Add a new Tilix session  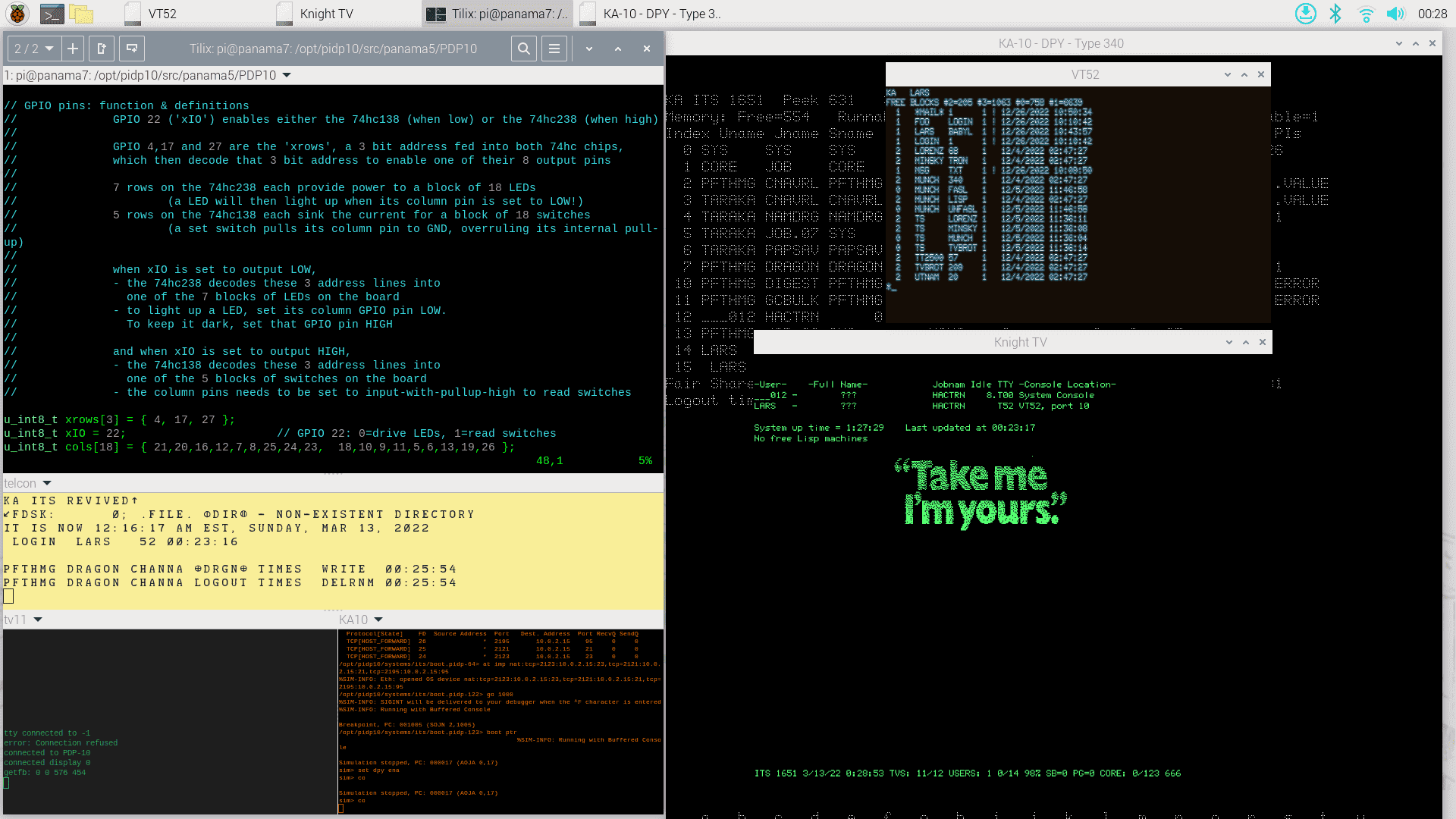73,49
